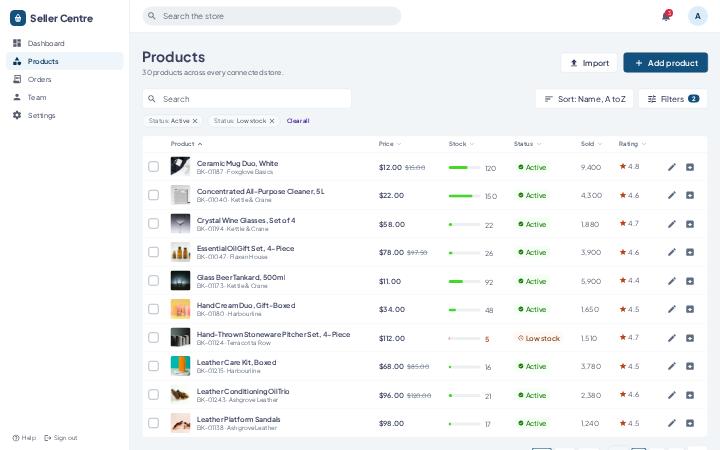Screen dimensions: 720x450
Task: Edit Hand-Thrown Stoneware Pitcher Set
Action: [x=671, y=338]
